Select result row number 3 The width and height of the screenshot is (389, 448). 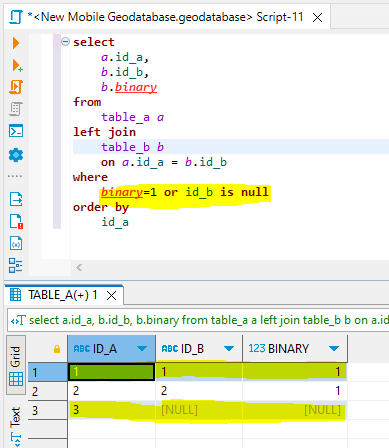48,410
